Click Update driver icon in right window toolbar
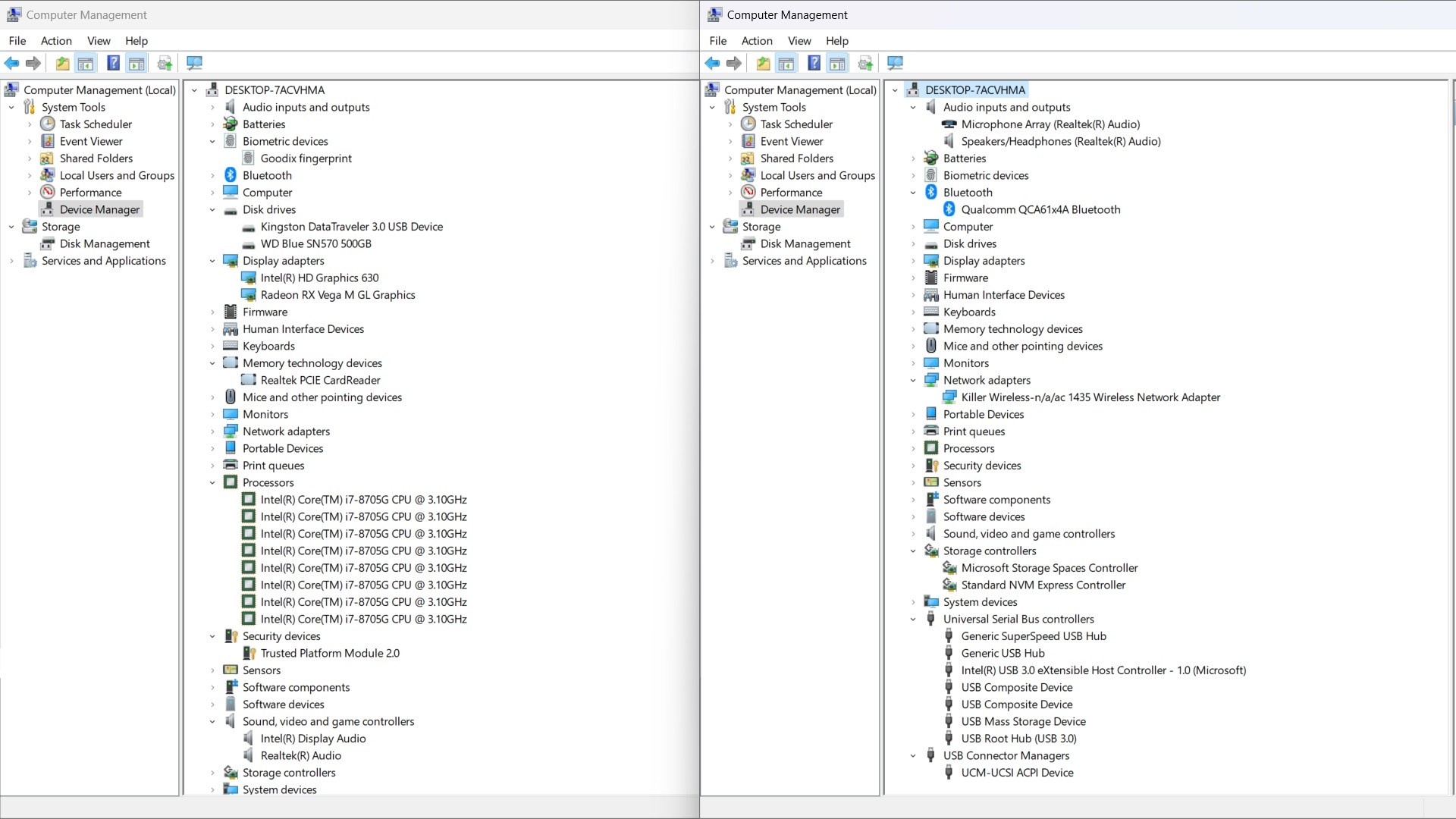 (x=865, y=64)
